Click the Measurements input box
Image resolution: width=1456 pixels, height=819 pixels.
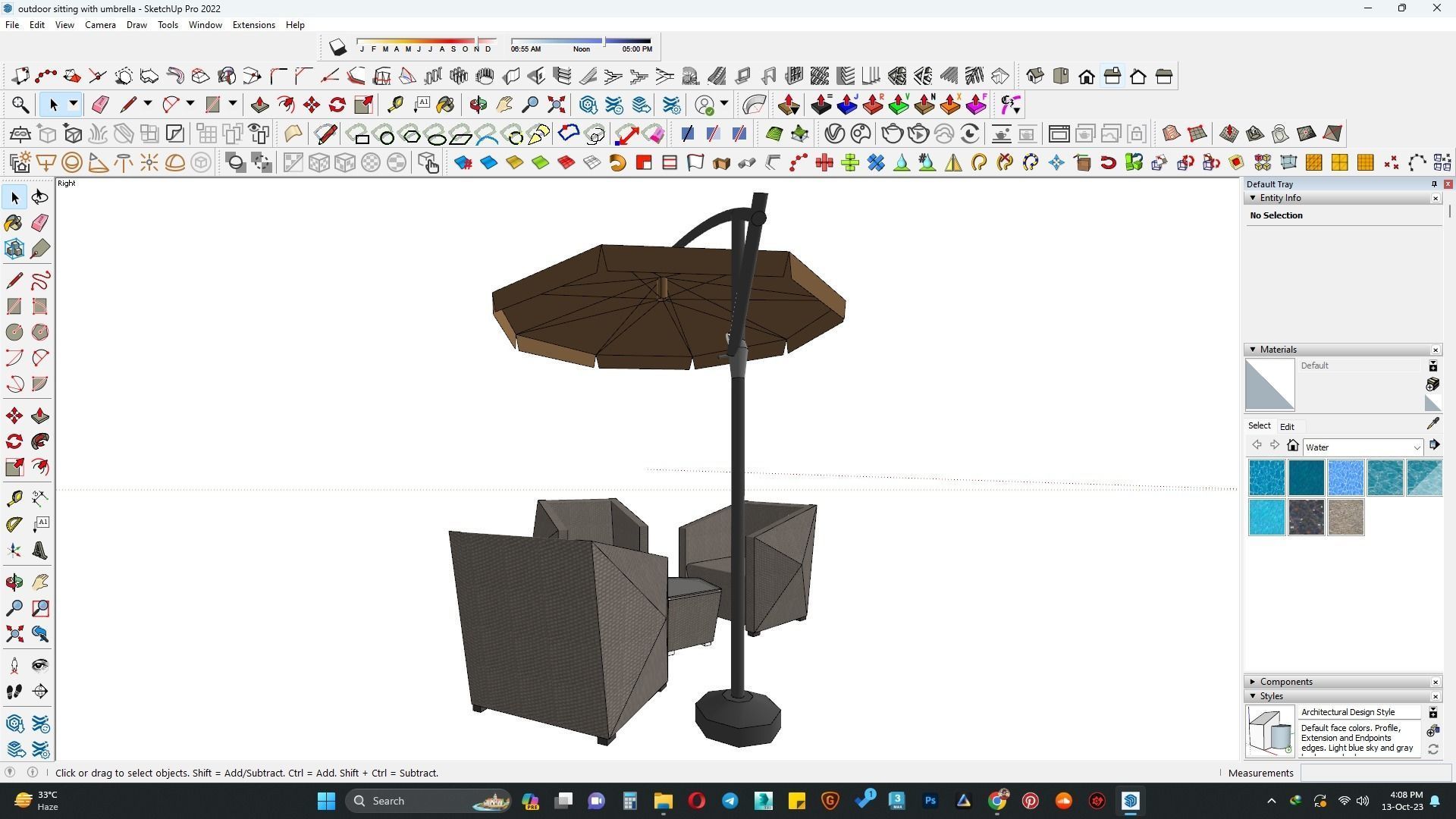[1376, 773]
